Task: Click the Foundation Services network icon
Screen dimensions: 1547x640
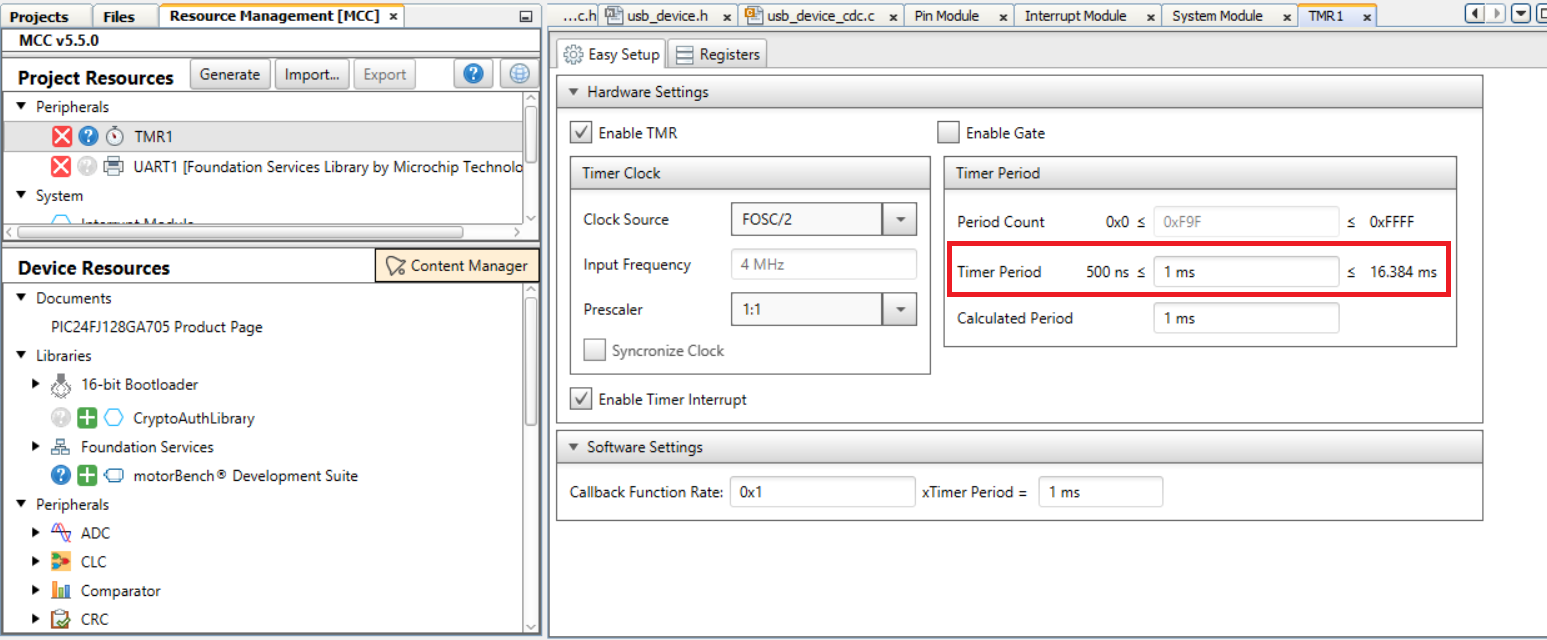Action: tap(61, 447)
